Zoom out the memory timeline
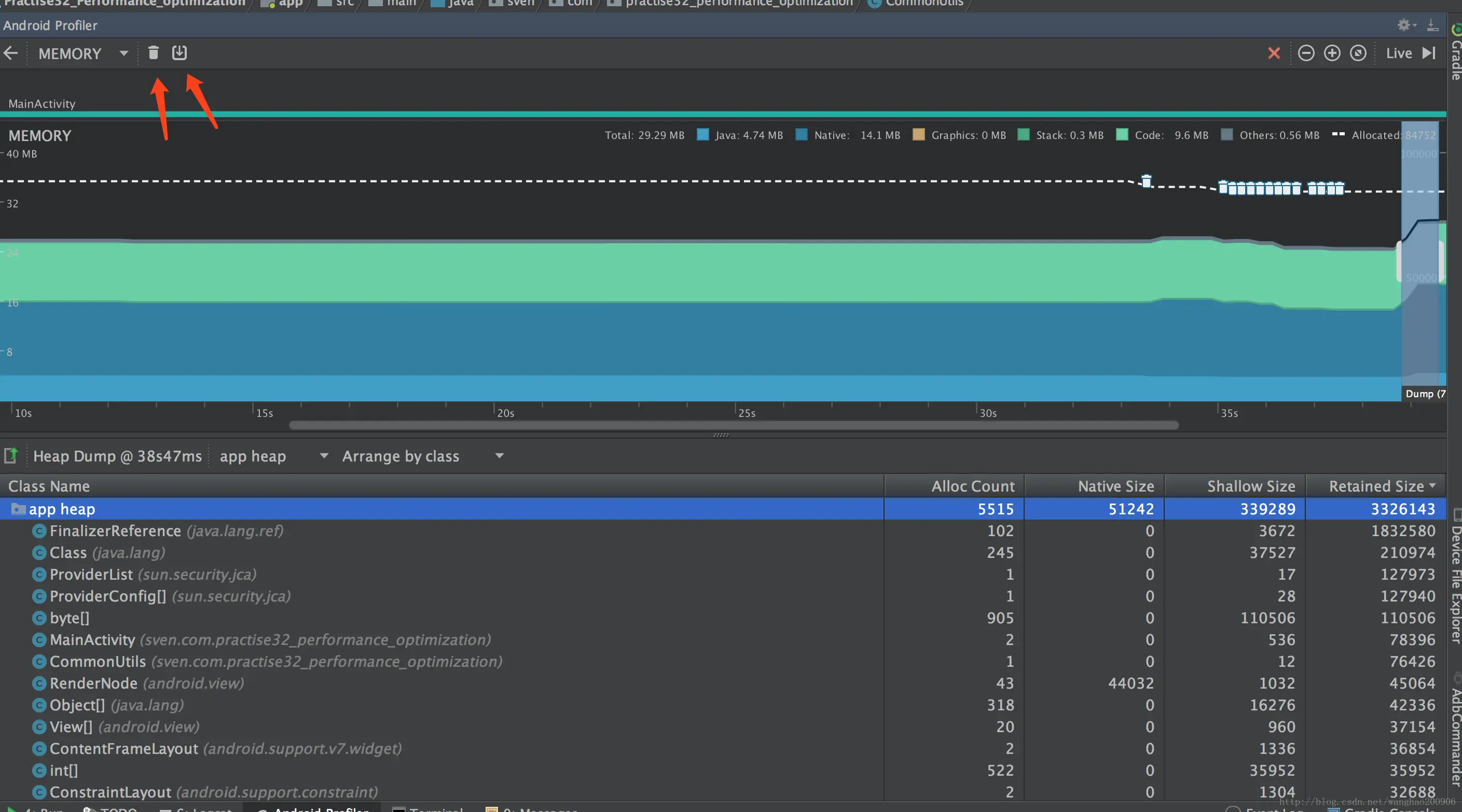This screenshot has height=812, width=1462. point(1306,53)
